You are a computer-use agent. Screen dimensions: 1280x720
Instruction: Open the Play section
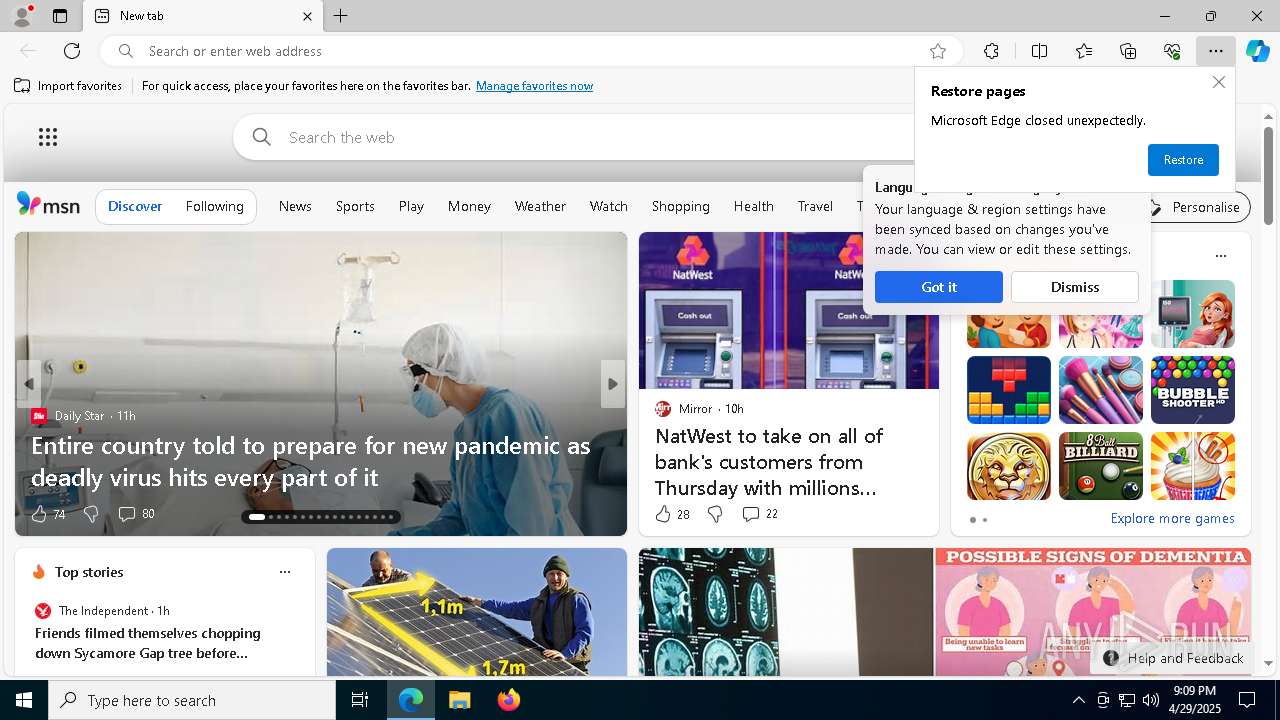coord(411,206)
